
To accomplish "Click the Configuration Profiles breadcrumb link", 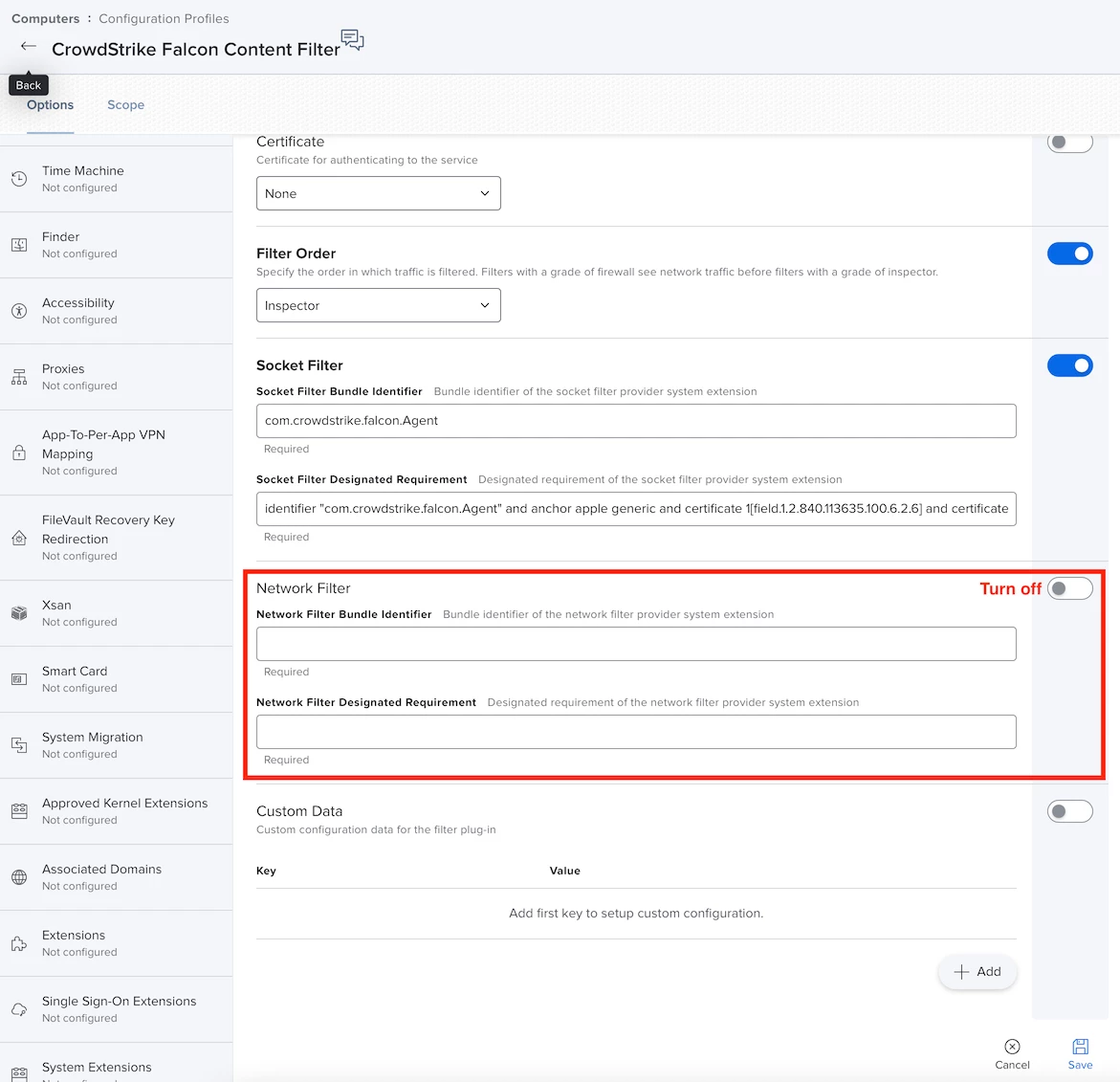I will [164, 18].
